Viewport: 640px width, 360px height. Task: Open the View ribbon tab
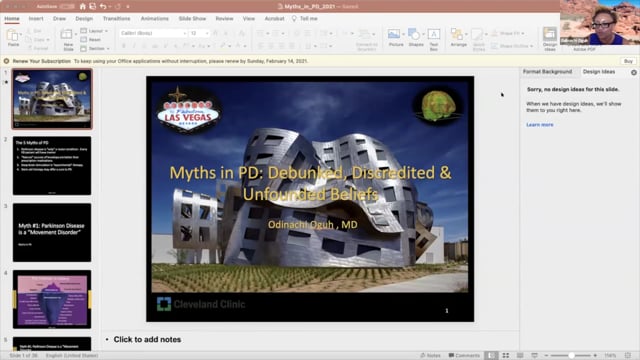[249, 19]
